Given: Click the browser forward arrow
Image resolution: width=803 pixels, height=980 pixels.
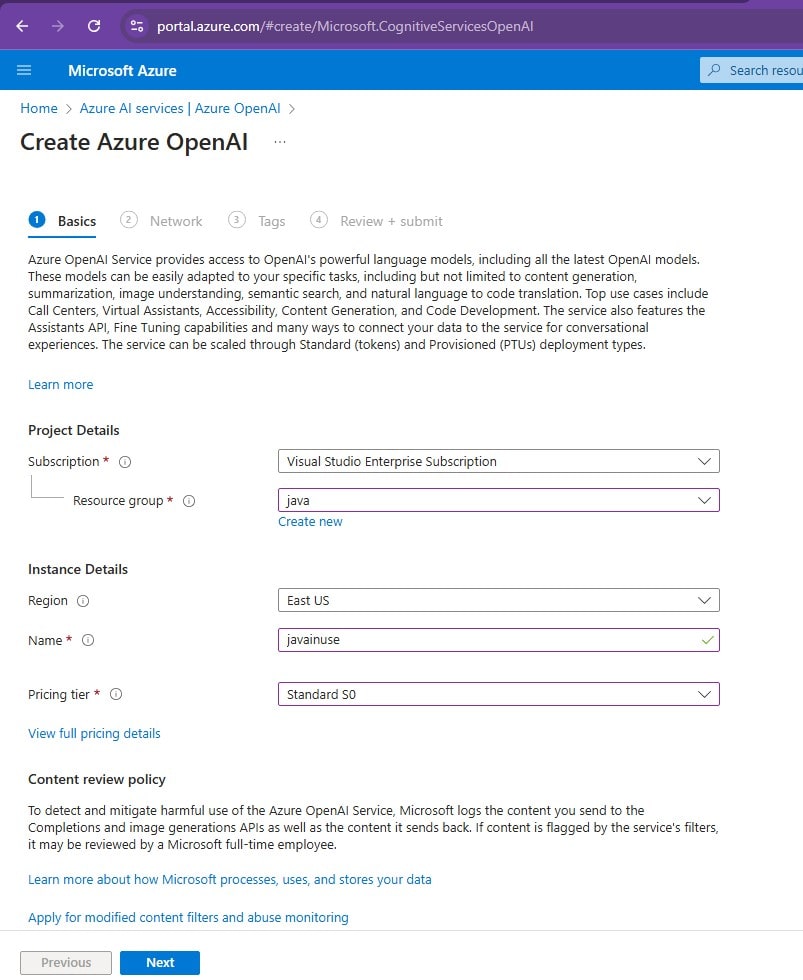Looking at the screenshot, I should [x=58, y=26].
